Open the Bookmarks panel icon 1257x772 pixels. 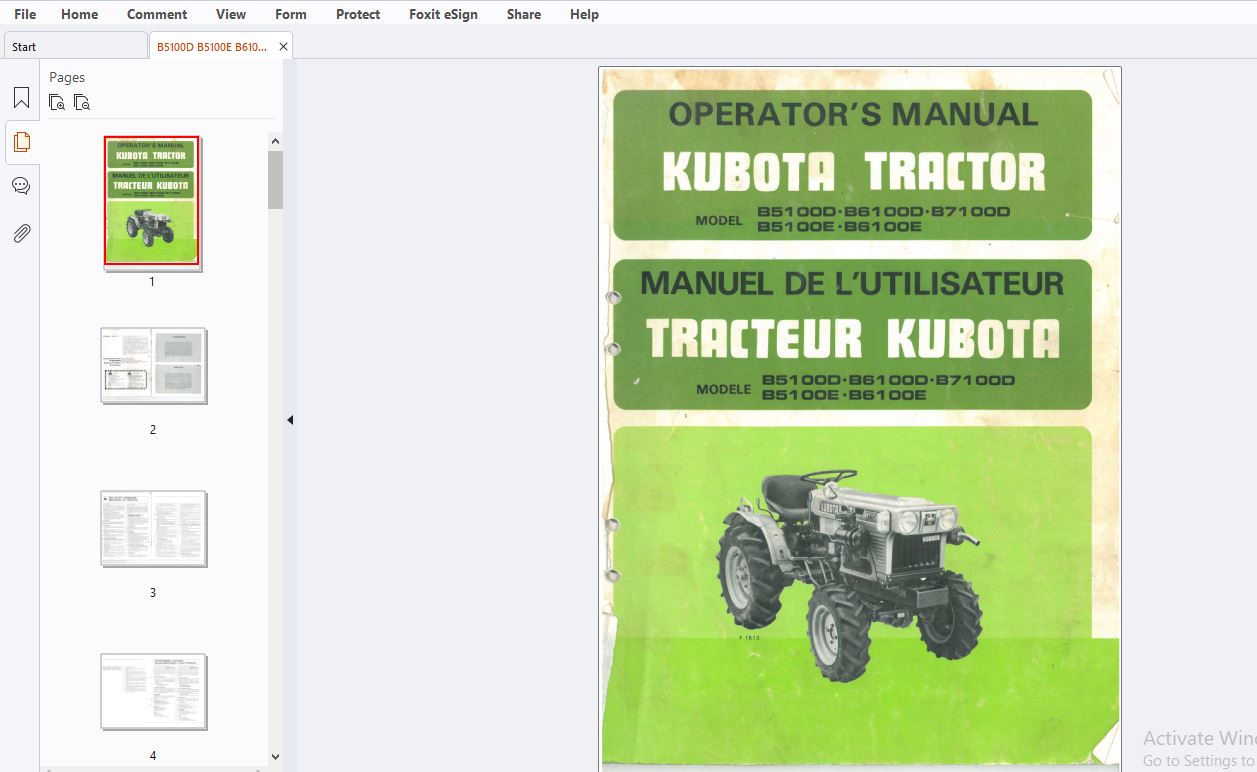tap(21, 98)
